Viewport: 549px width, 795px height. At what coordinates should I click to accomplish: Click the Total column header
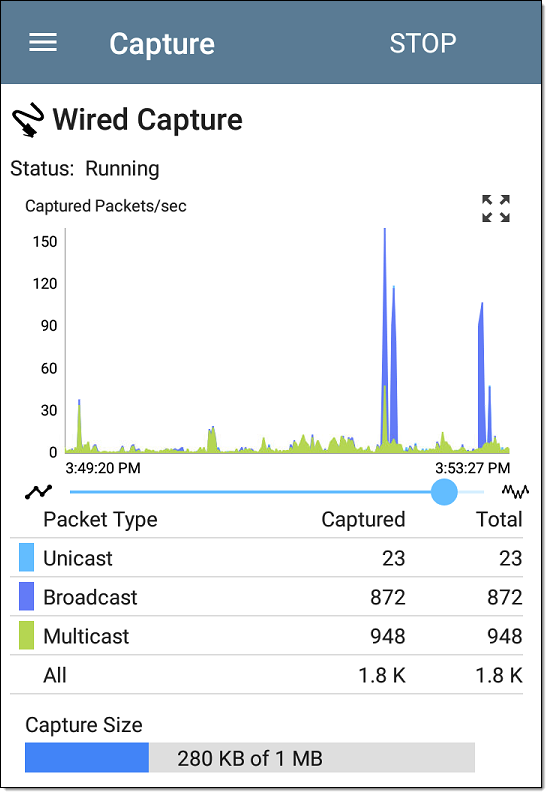tap(499, 519)
